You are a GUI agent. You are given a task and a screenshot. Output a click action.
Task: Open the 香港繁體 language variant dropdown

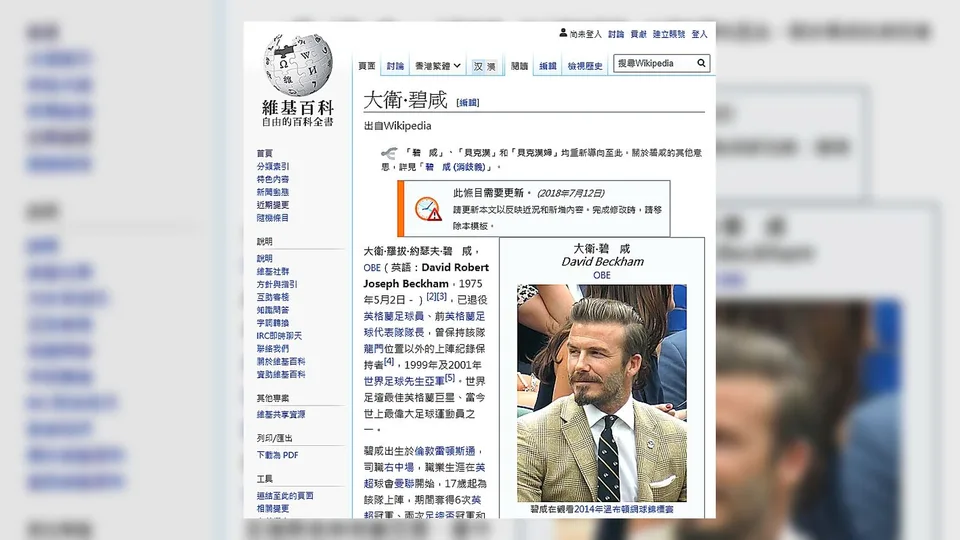click(x=437, y=66)
